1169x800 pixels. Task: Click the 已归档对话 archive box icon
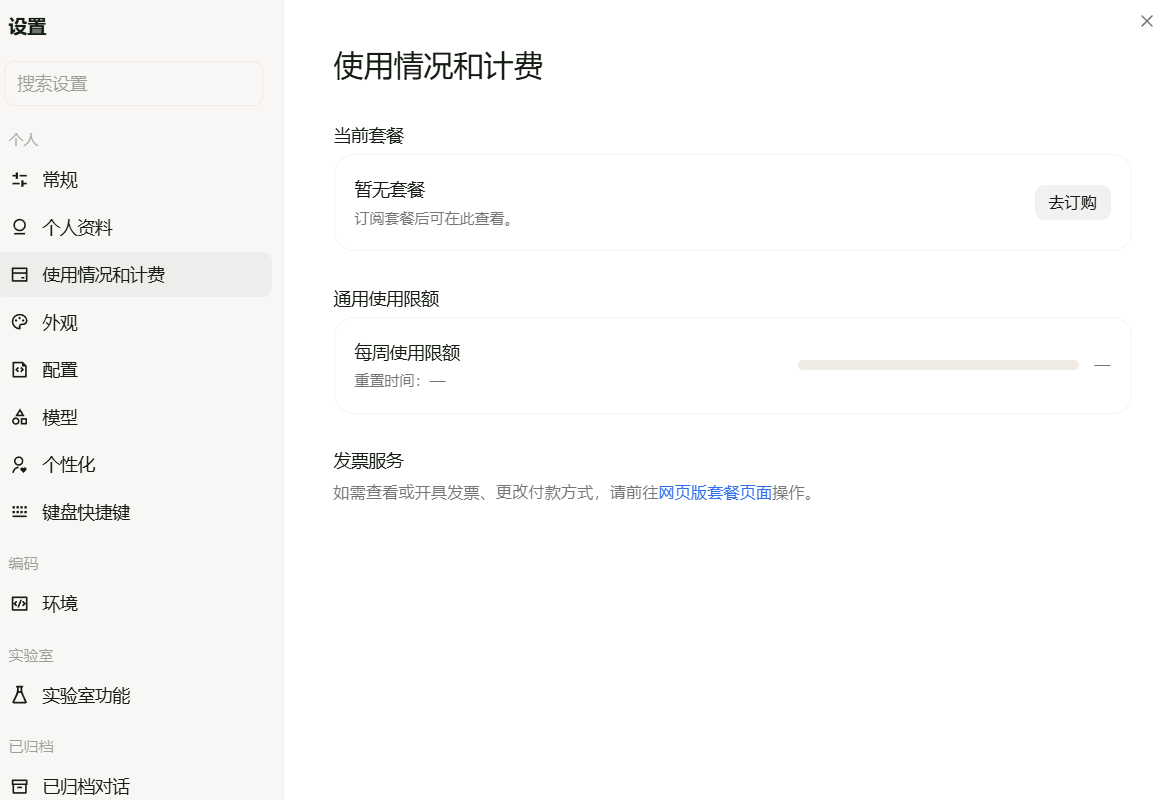20,787
